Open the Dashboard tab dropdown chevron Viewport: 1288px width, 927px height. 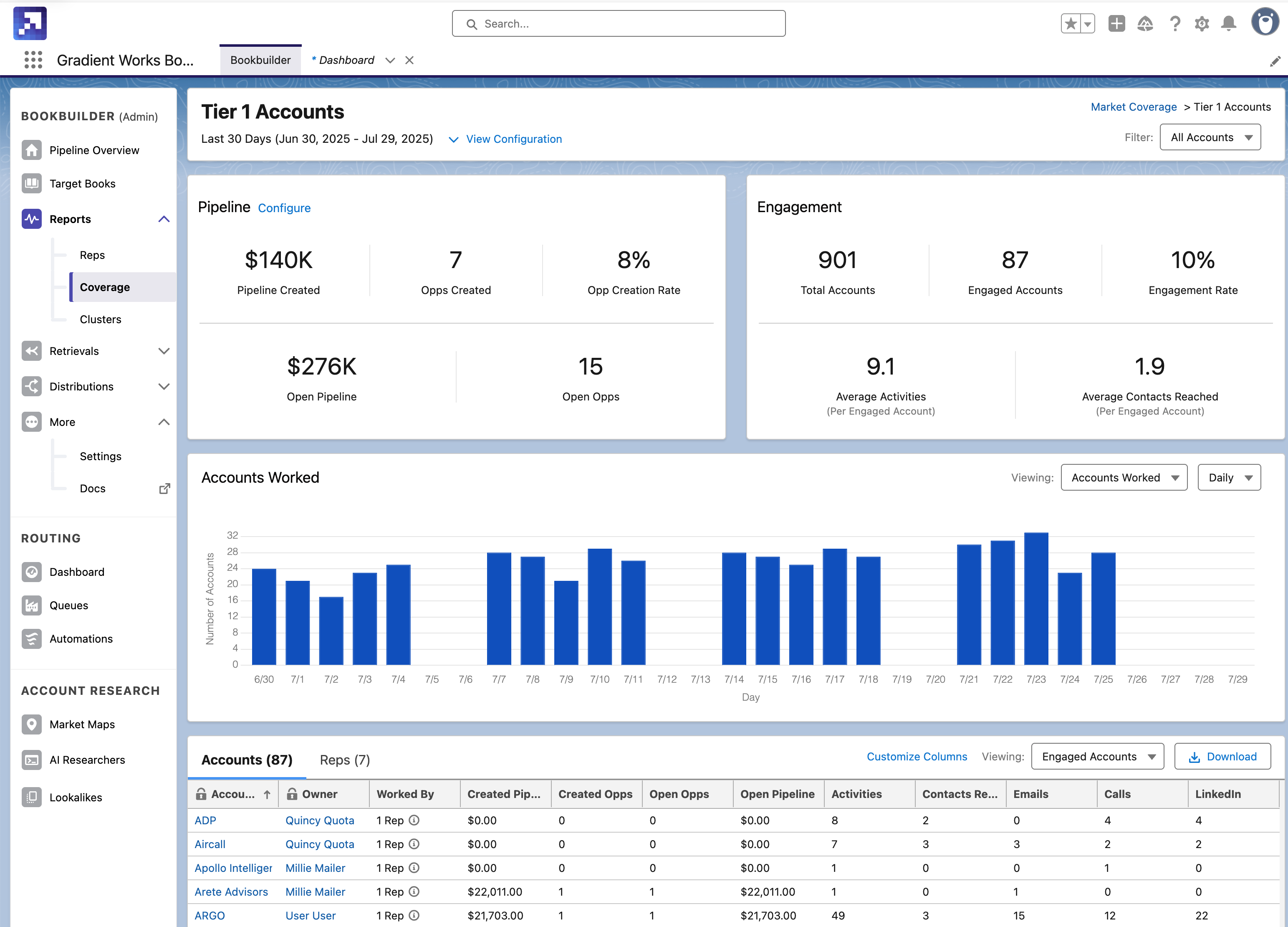389,60
